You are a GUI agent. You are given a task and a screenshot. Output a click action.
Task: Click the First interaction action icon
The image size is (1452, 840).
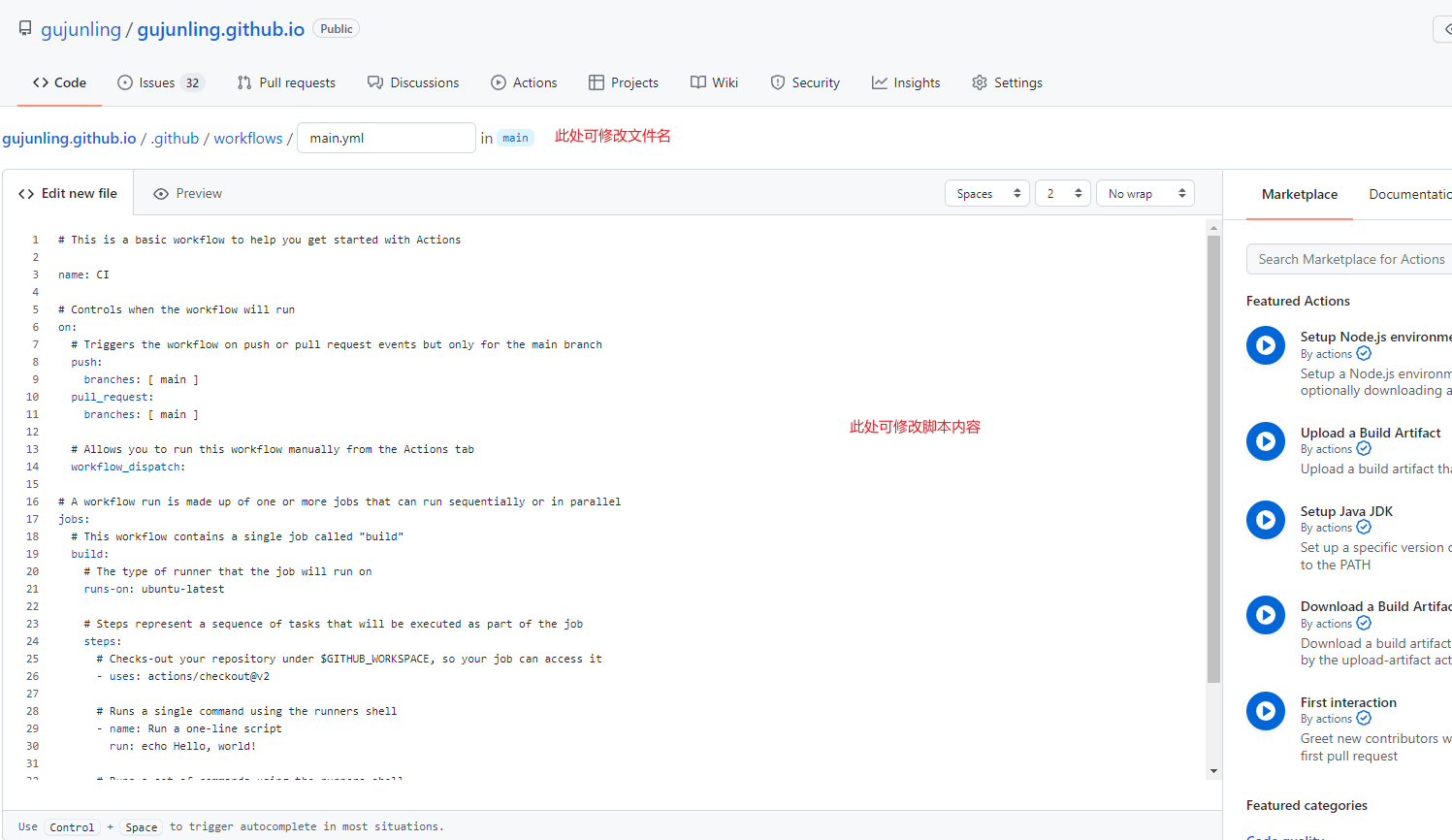coord(1265,711)
